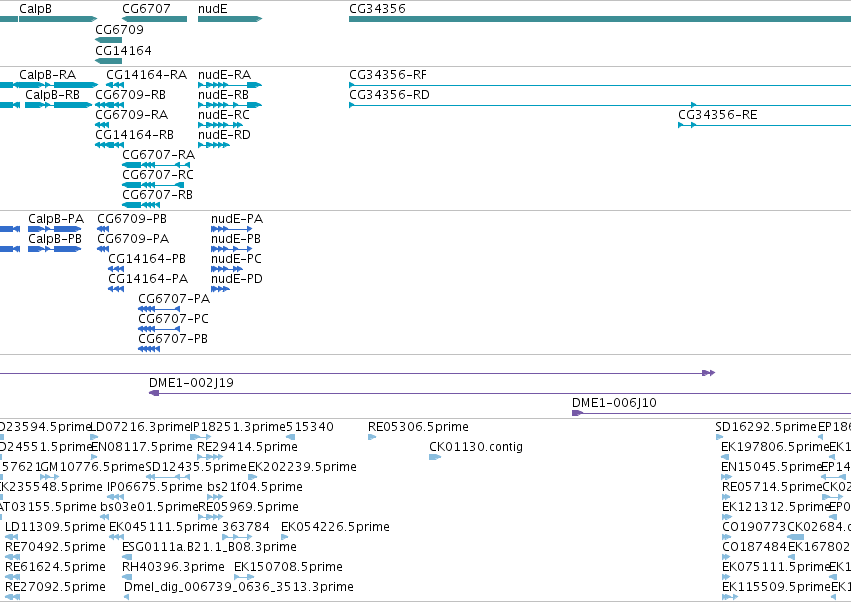Click the nudE-RA transcript label

(225, 74)
